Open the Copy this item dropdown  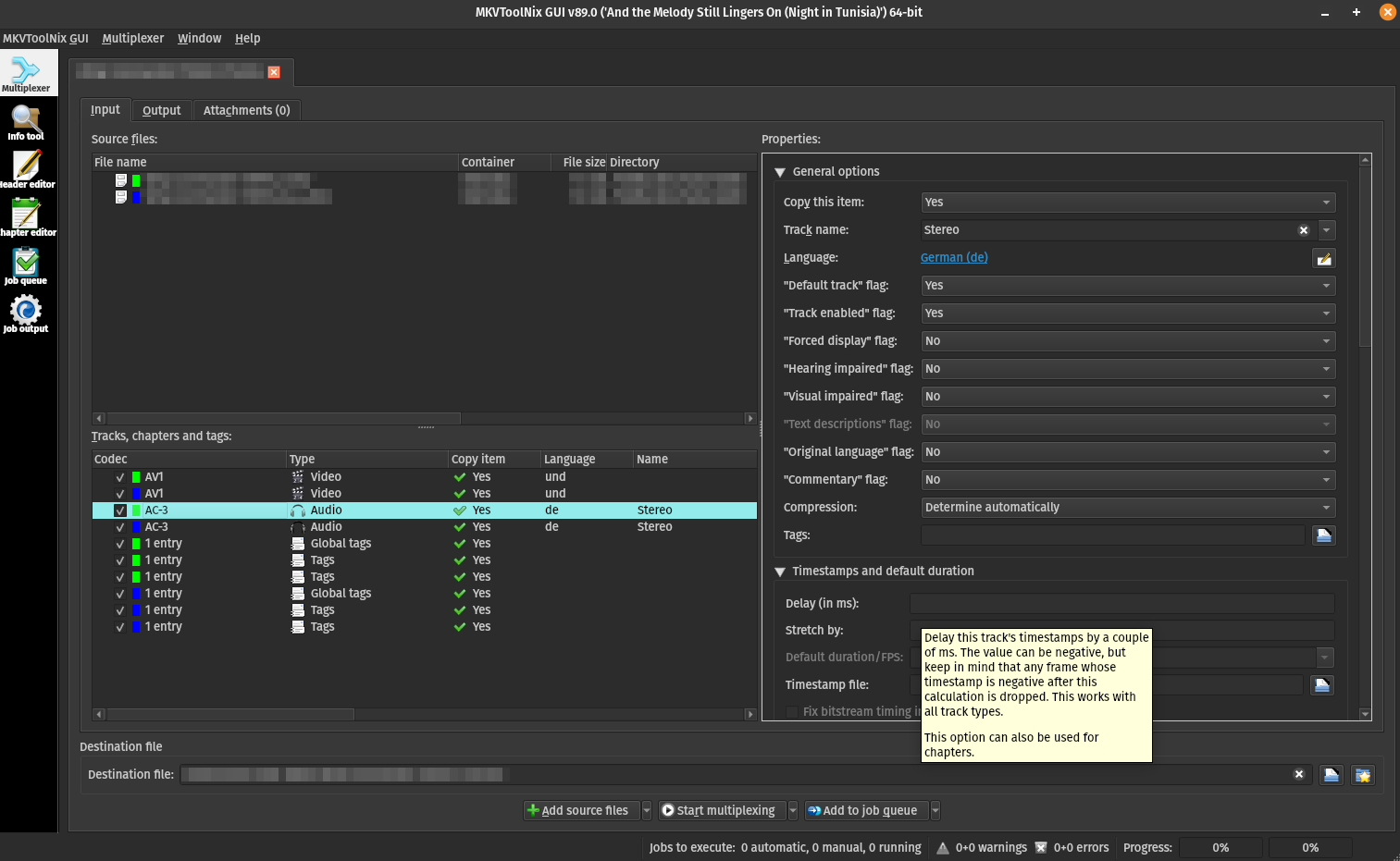[1128, 203]
